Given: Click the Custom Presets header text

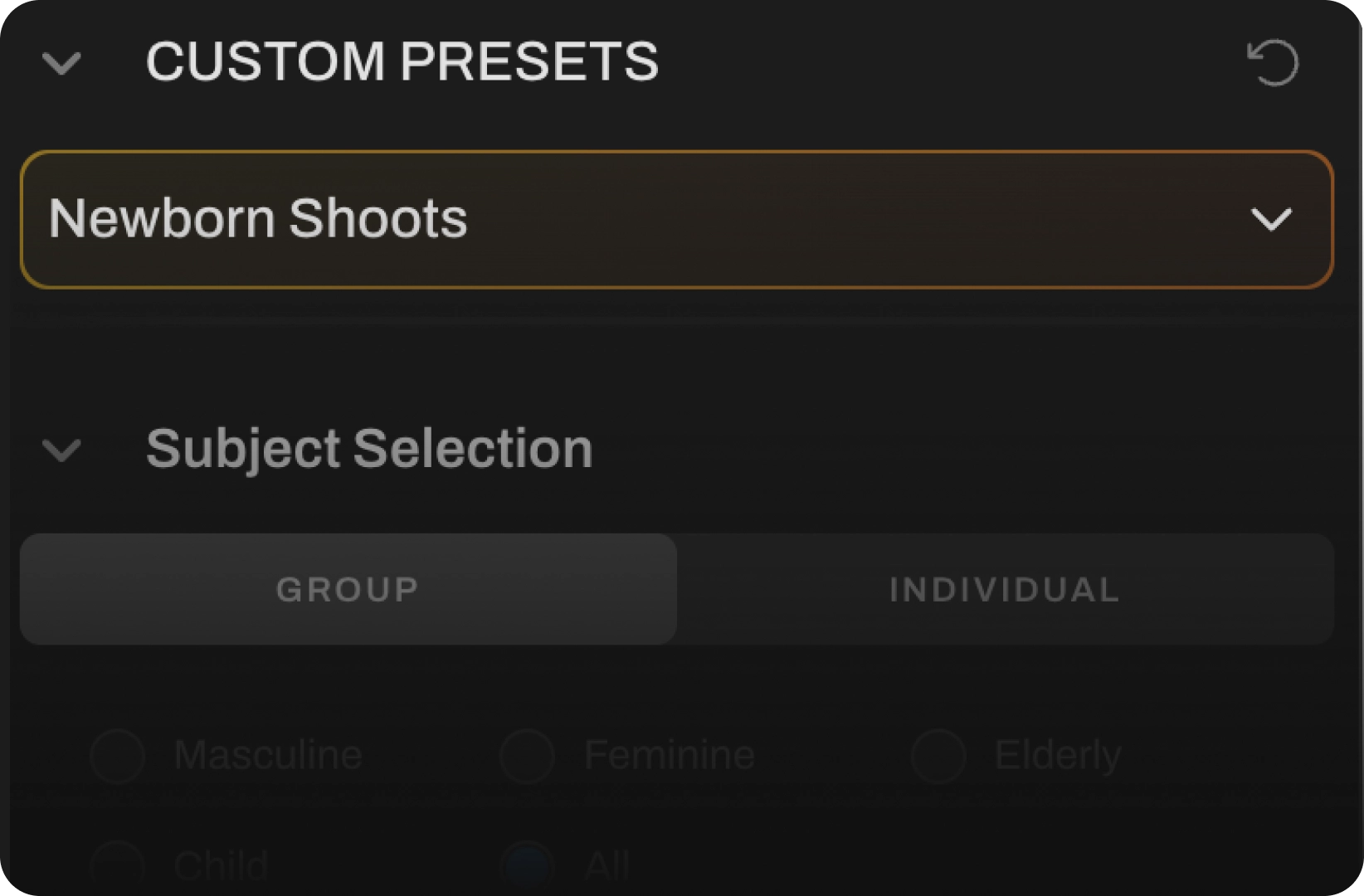Looking at the screenshot, I should (402, 60).
